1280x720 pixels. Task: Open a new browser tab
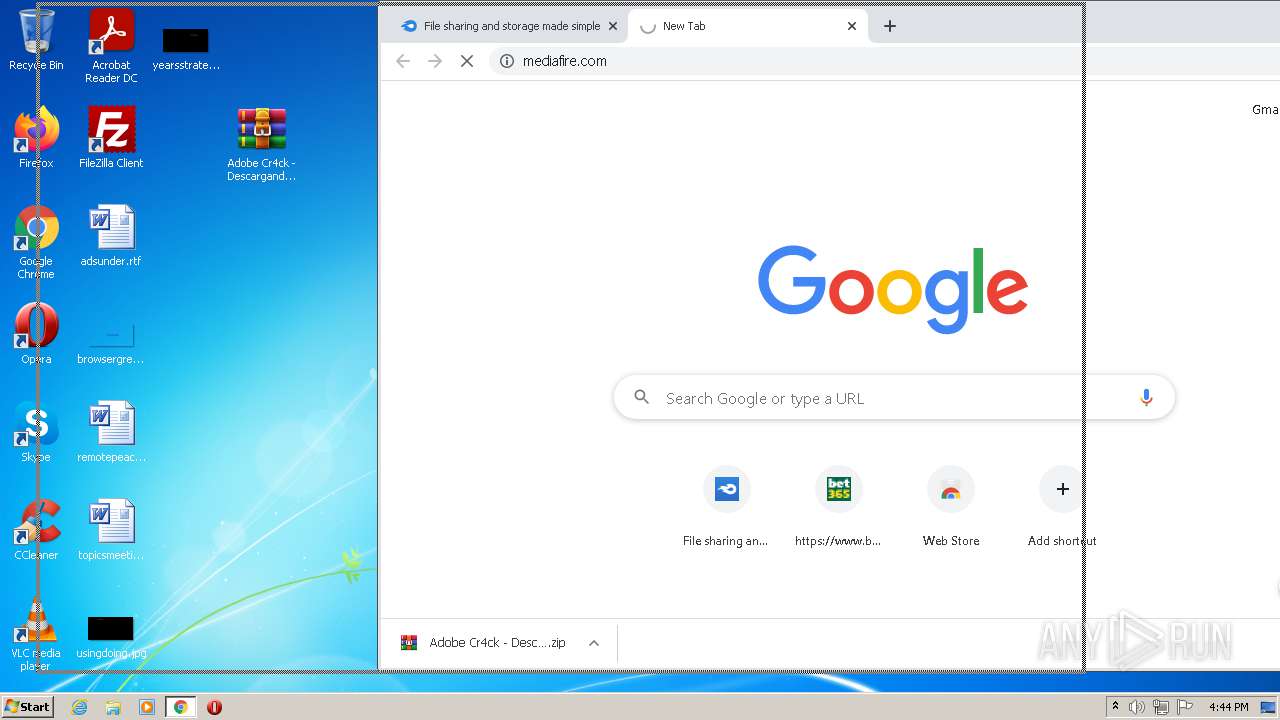(x=890, y=26)
